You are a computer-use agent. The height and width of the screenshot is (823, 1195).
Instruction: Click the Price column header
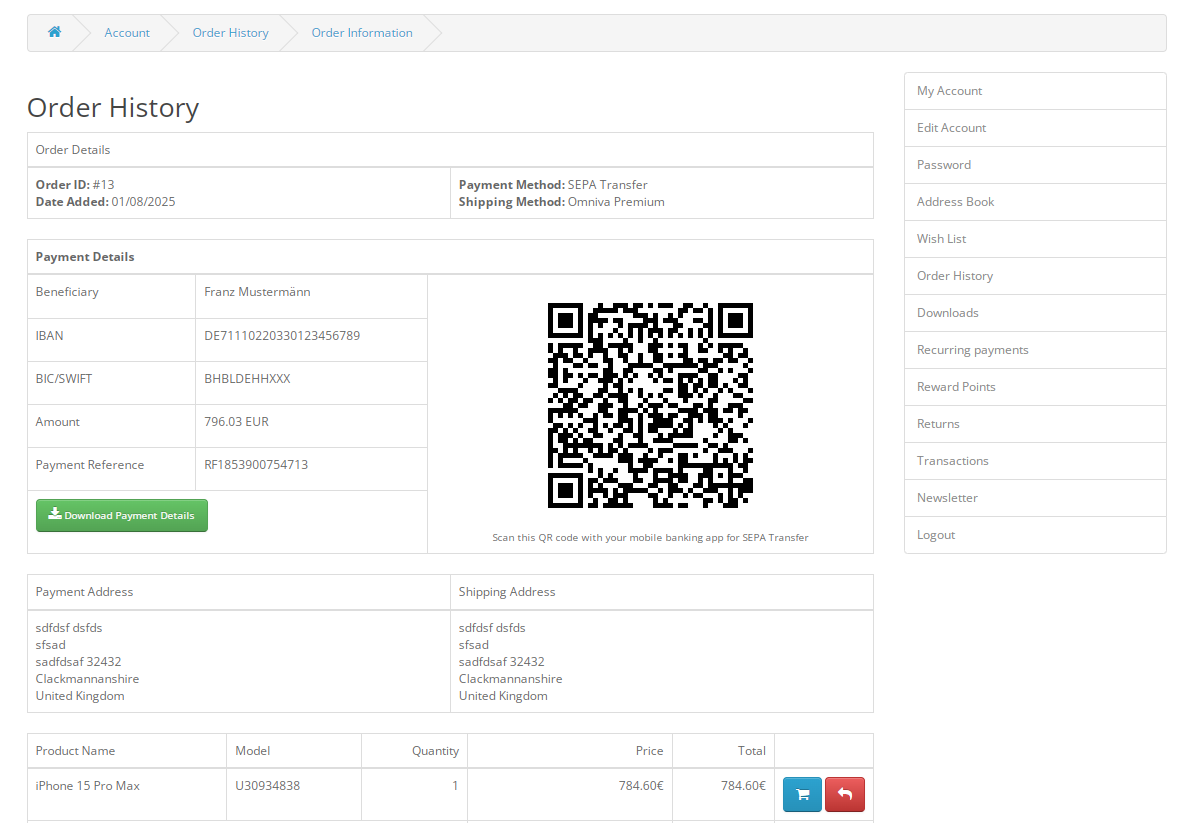649,751
